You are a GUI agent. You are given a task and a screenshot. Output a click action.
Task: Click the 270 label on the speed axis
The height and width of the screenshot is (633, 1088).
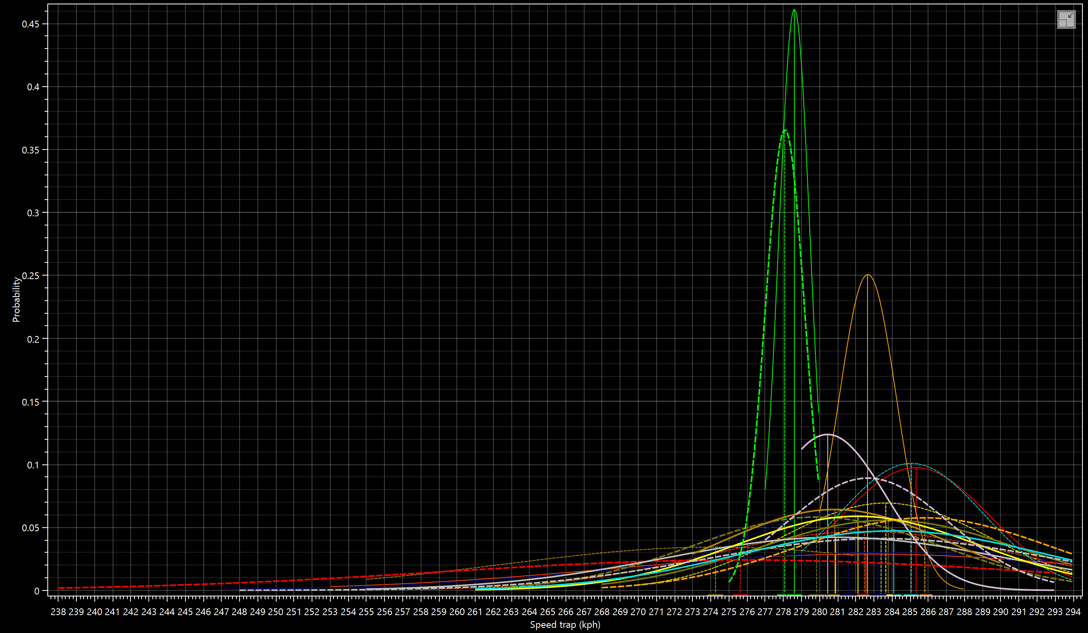[638, 611]
